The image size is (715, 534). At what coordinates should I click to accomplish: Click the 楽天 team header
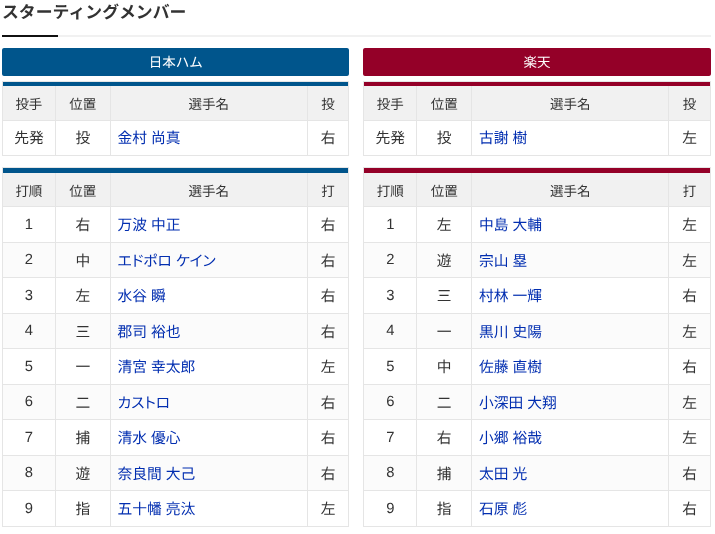coord(537,62)
